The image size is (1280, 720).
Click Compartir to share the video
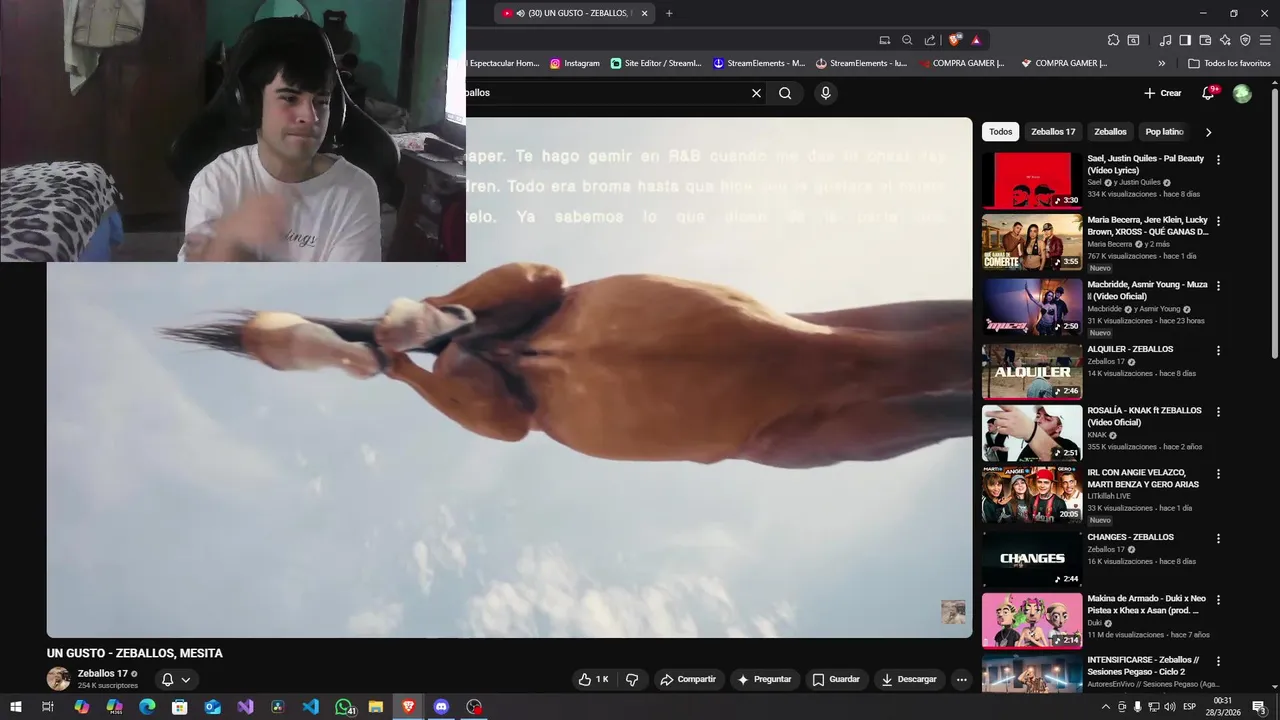(688, 679)
